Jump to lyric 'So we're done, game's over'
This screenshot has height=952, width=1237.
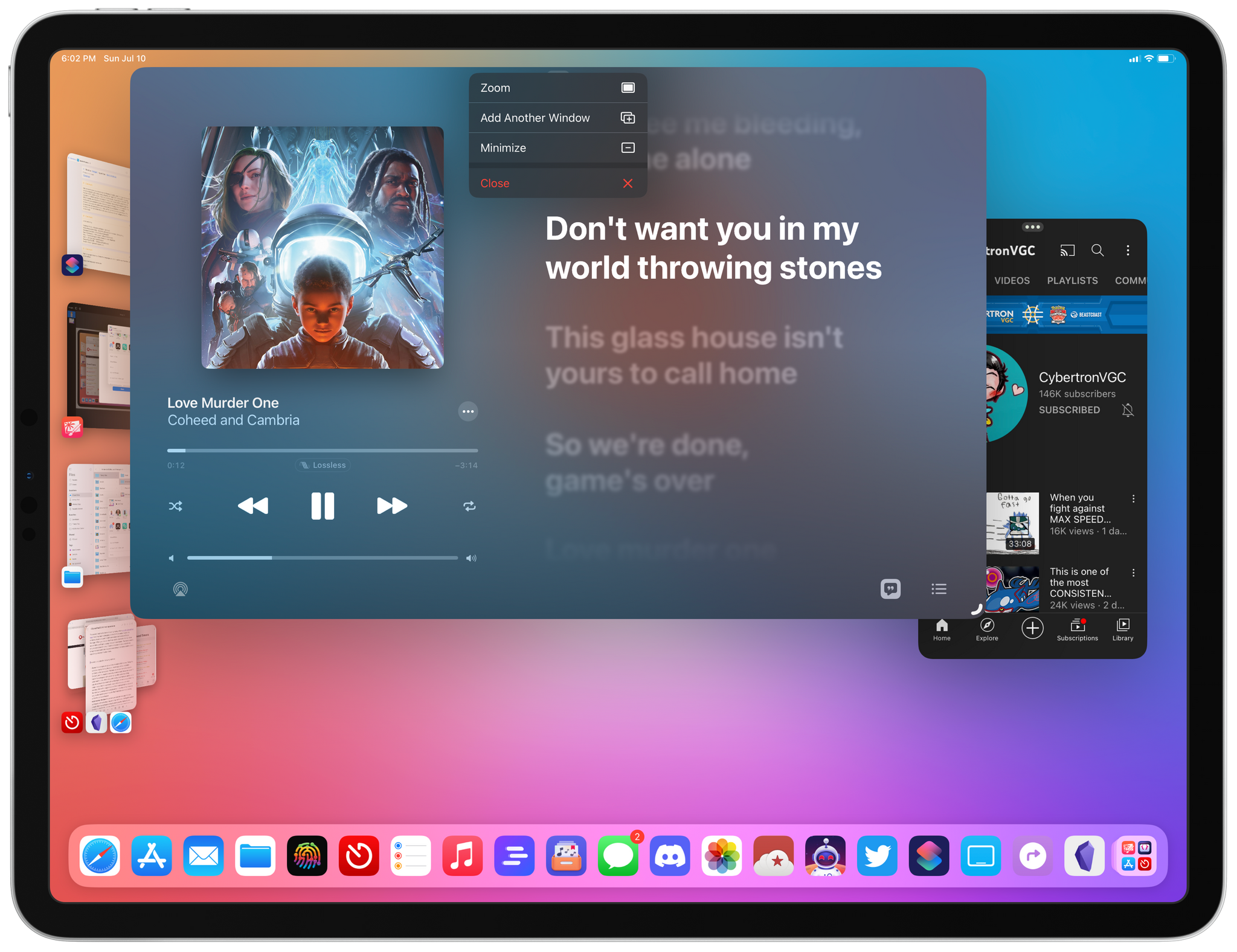(x=647, y=463)
